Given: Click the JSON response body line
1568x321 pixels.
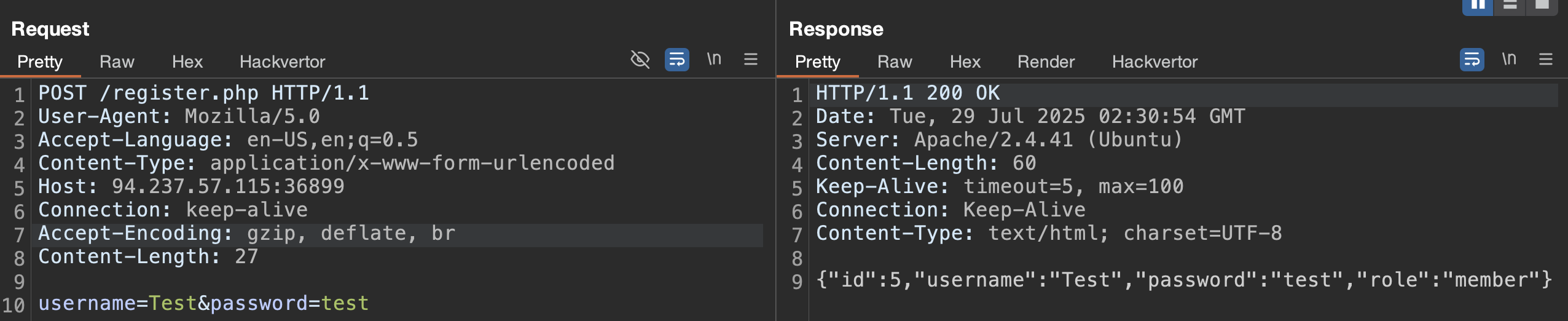Looking at the screenshot, I should click(1184, 280).
